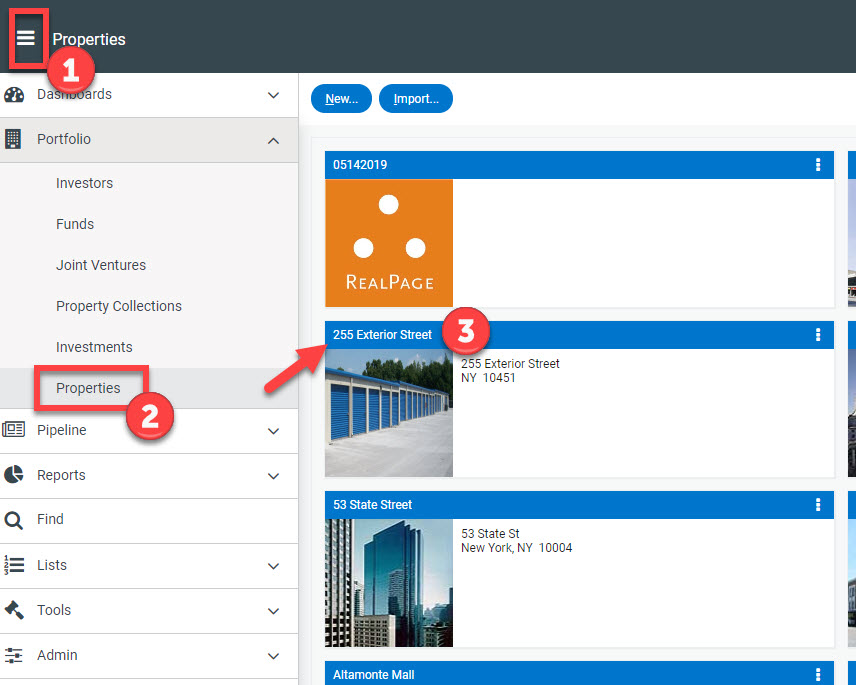
Task: Select the Dashboards icon in sidebar
Action: [x=14, y=93]
